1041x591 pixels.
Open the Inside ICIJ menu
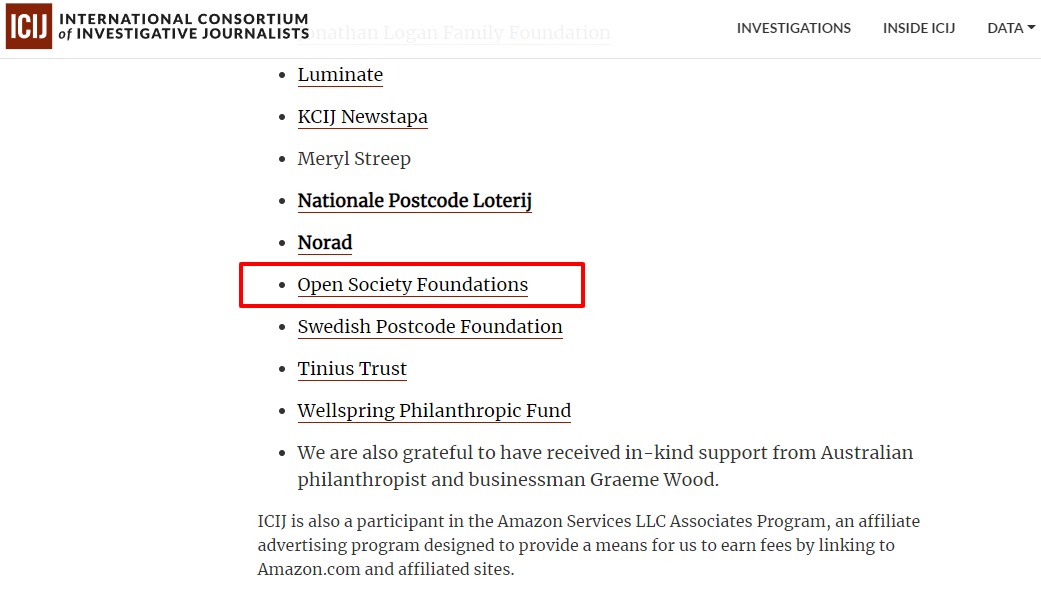point(919,28)
